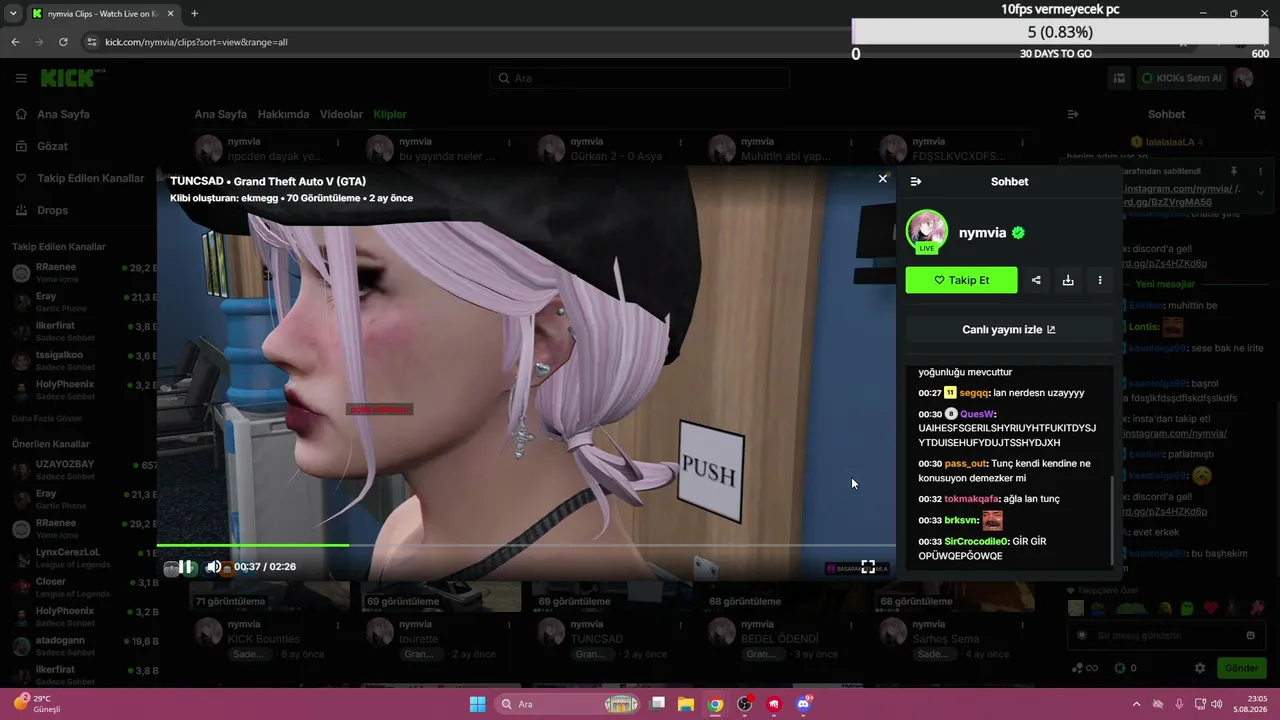
Task: Click the clip chat panel scrollbar
Action: [x=1111, y=520]
